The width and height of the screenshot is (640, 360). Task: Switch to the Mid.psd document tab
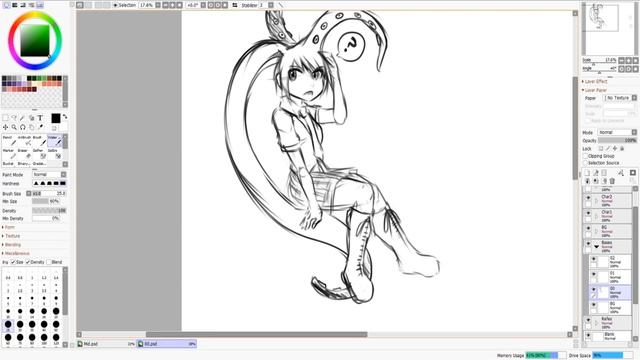106,344
